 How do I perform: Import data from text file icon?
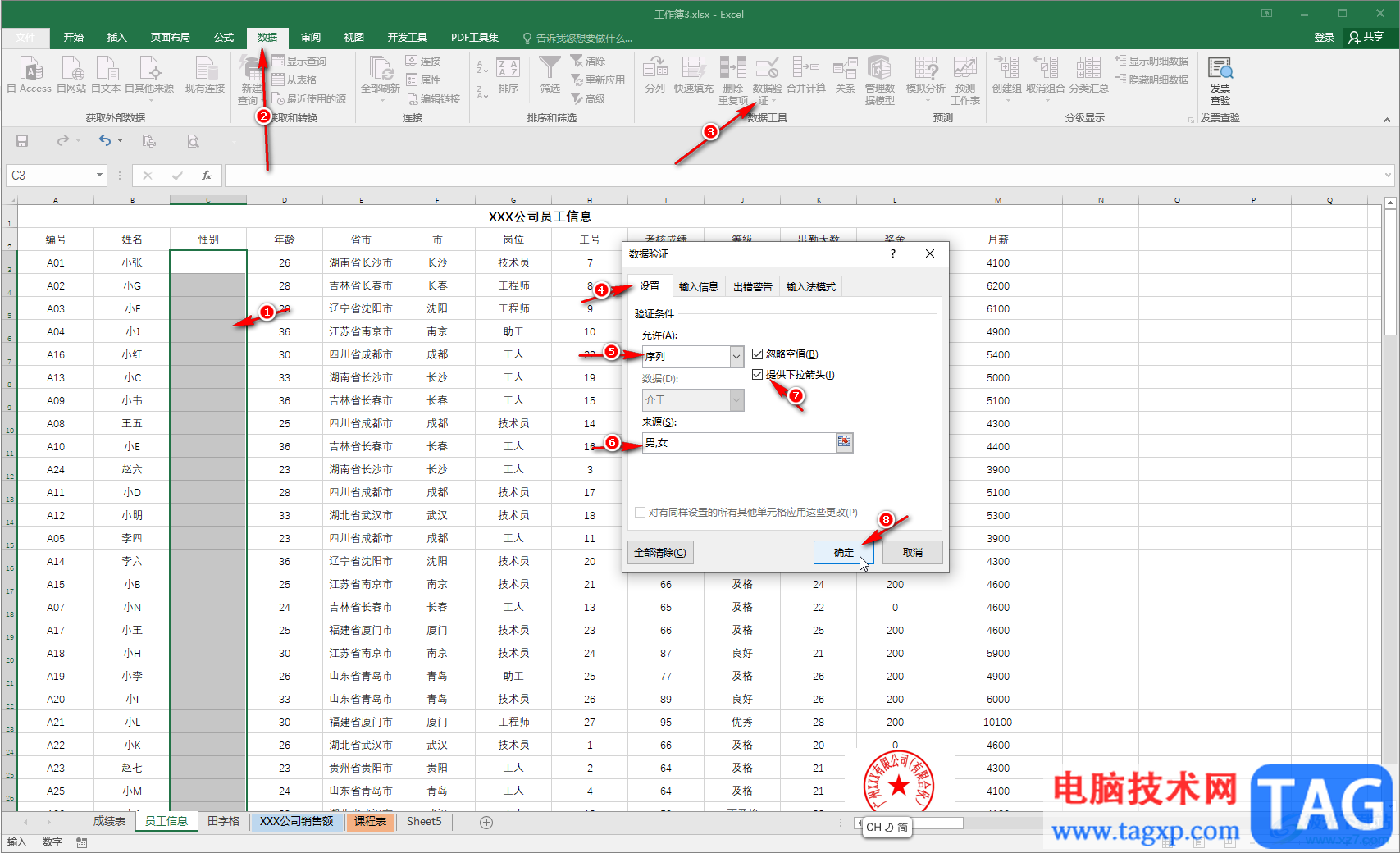coord(107,68)
